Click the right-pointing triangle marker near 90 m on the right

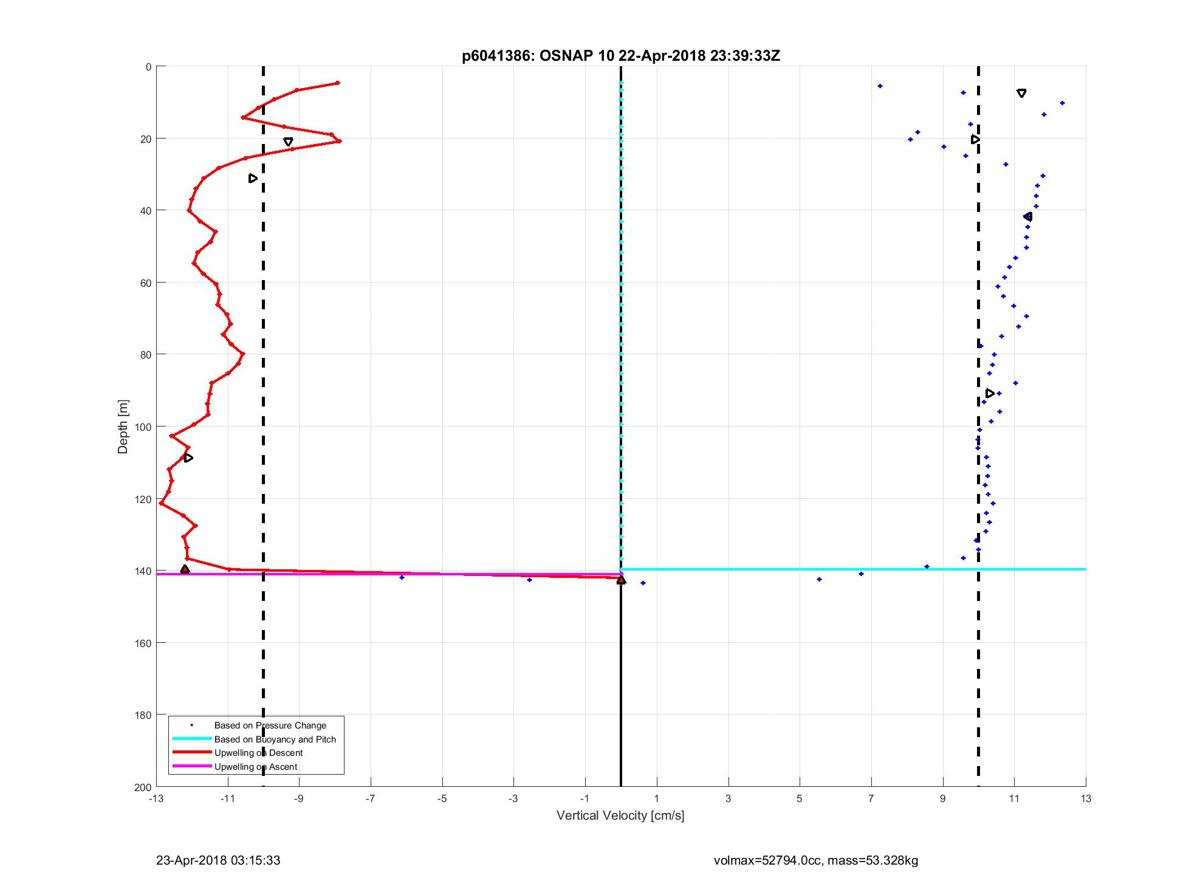pyautogui.click(x=990, y=393)
